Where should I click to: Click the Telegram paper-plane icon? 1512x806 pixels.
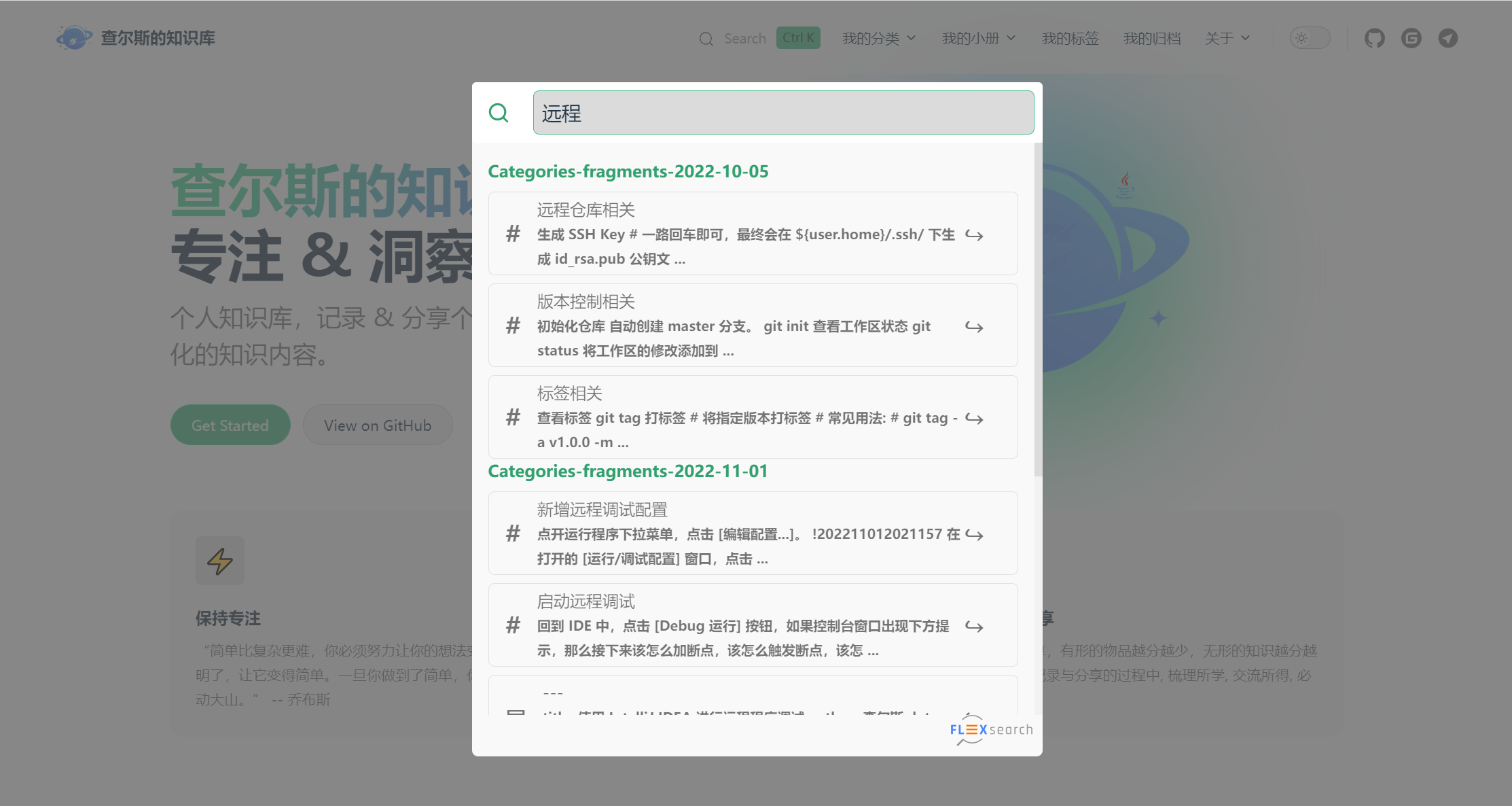(x=1447, y=38)
